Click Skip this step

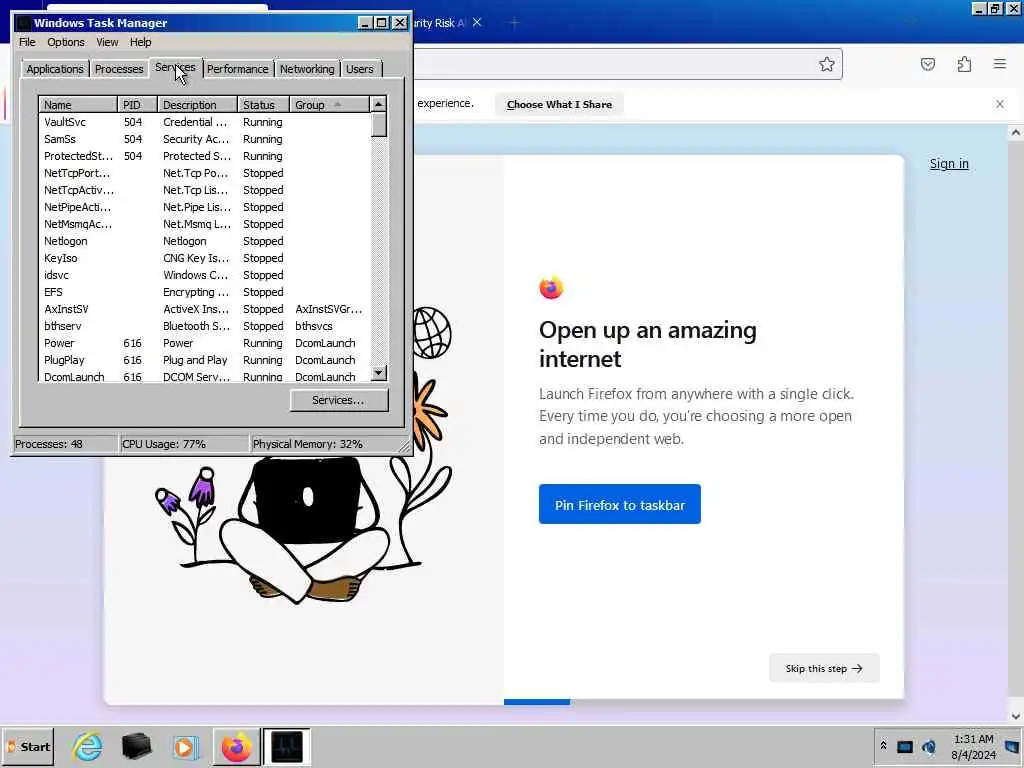click(824, 668)
